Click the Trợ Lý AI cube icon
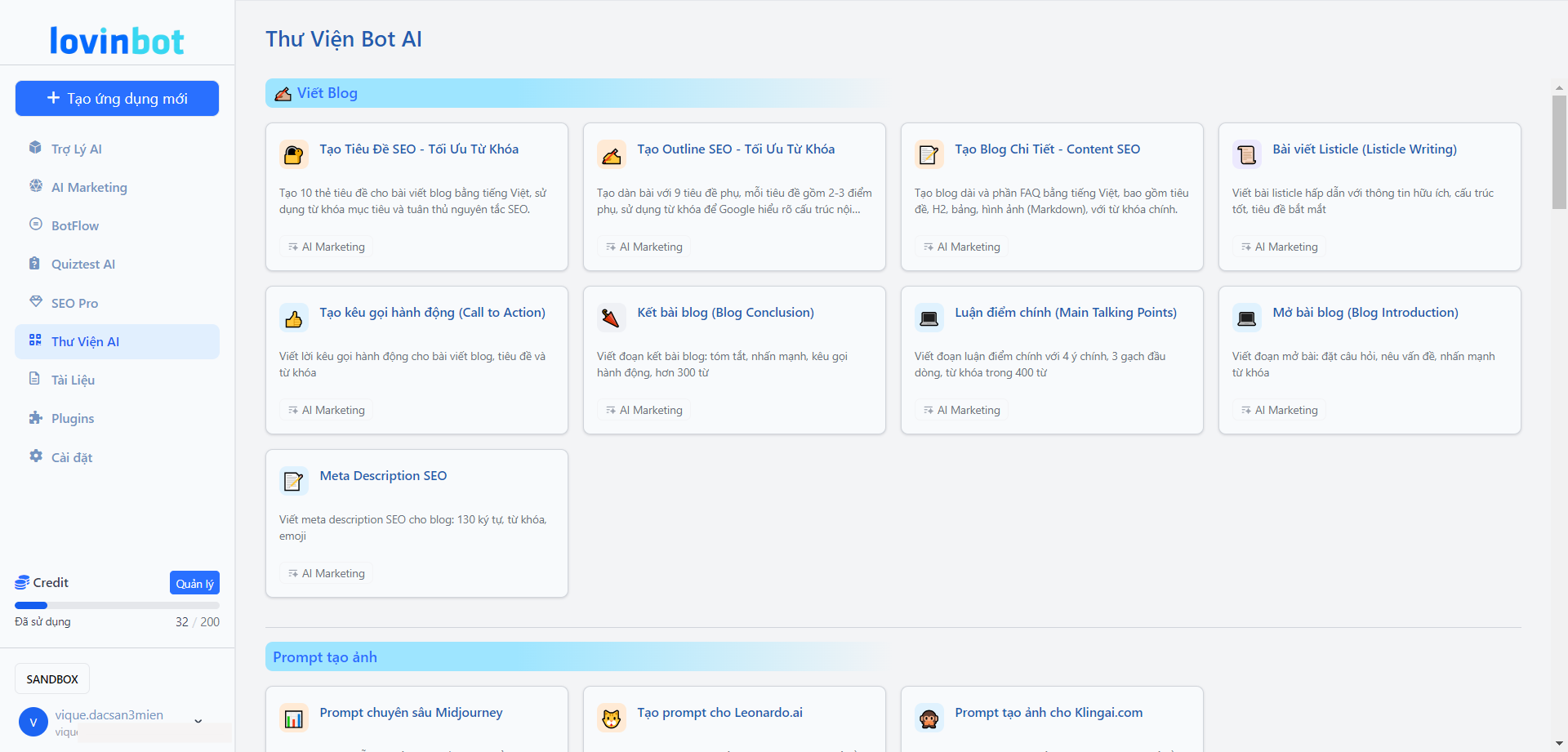Image resolution: width=1568 pixels, height=752 pixels. (35, 148)
